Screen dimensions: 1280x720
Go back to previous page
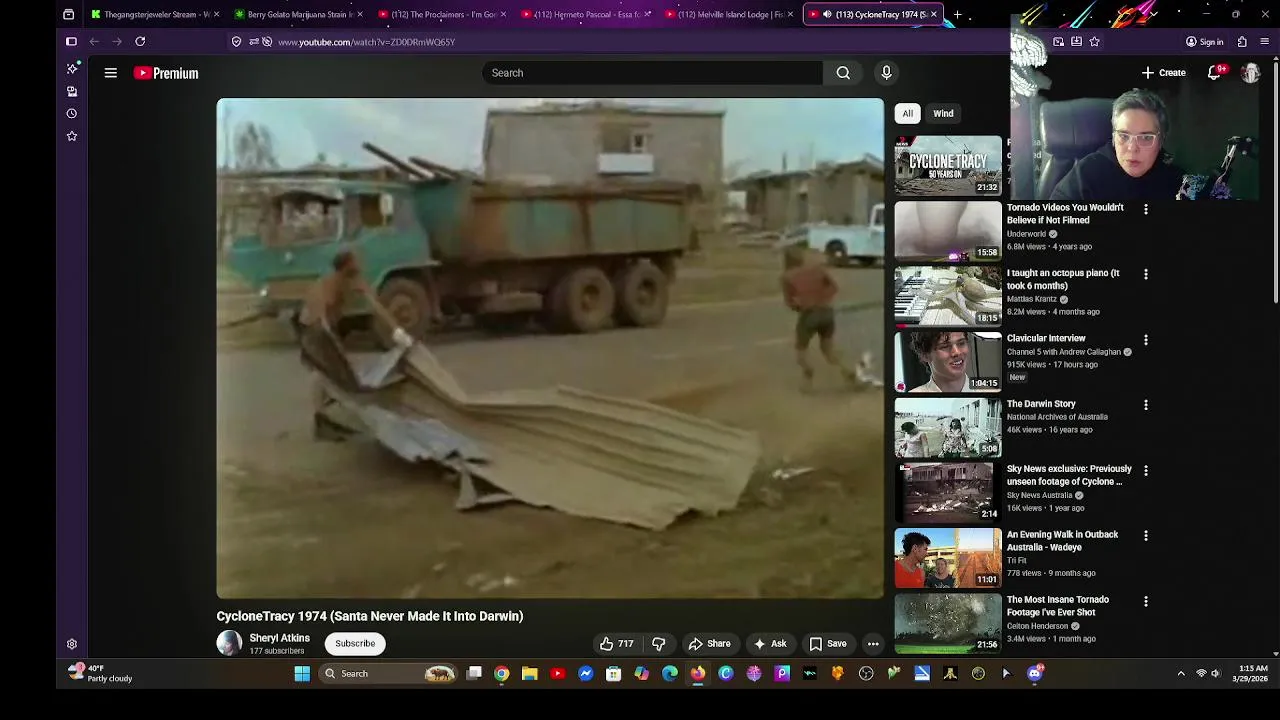point(94,41)
